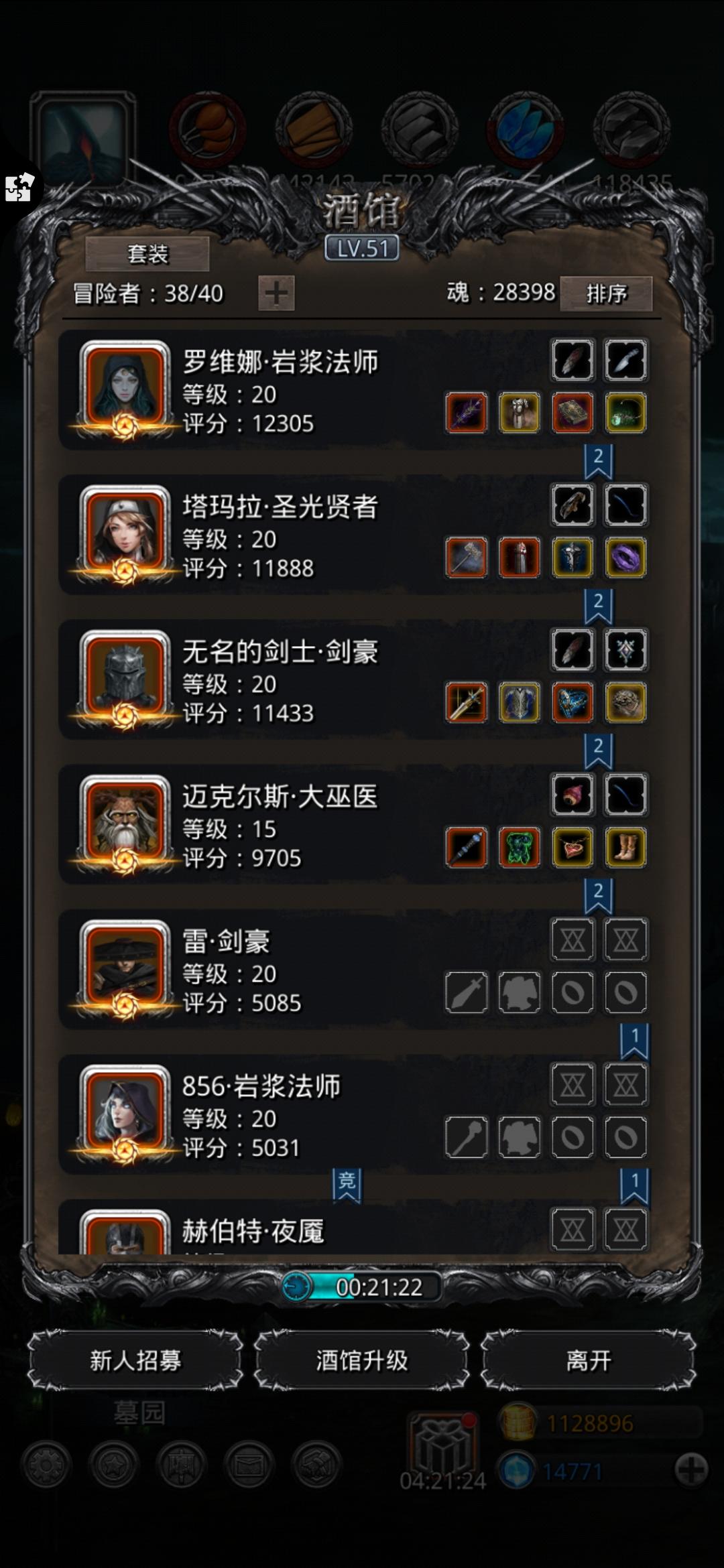Tap the empty weapon slot of 雷·剑豪

tap(466, 992)
